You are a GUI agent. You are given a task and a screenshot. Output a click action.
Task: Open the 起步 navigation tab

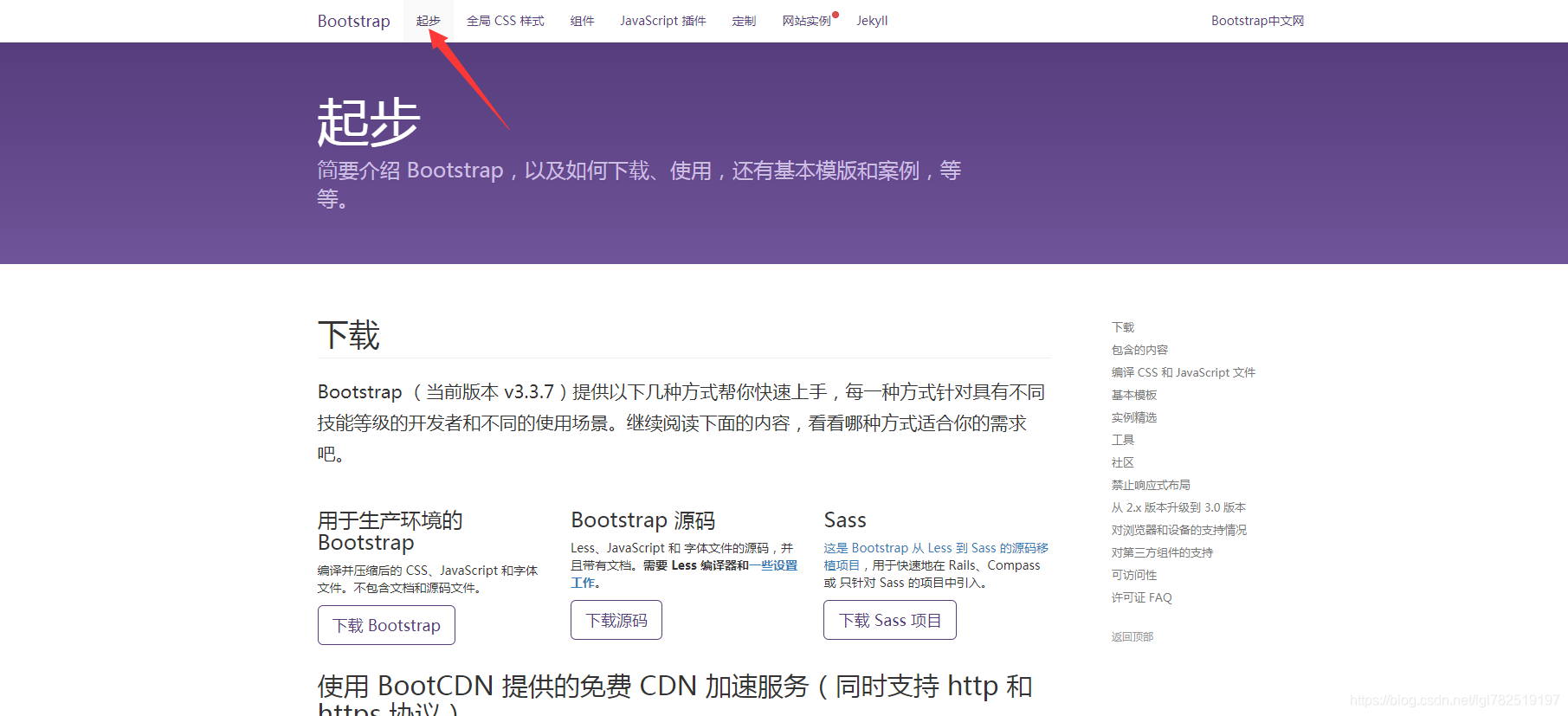[x=428, y=21]
